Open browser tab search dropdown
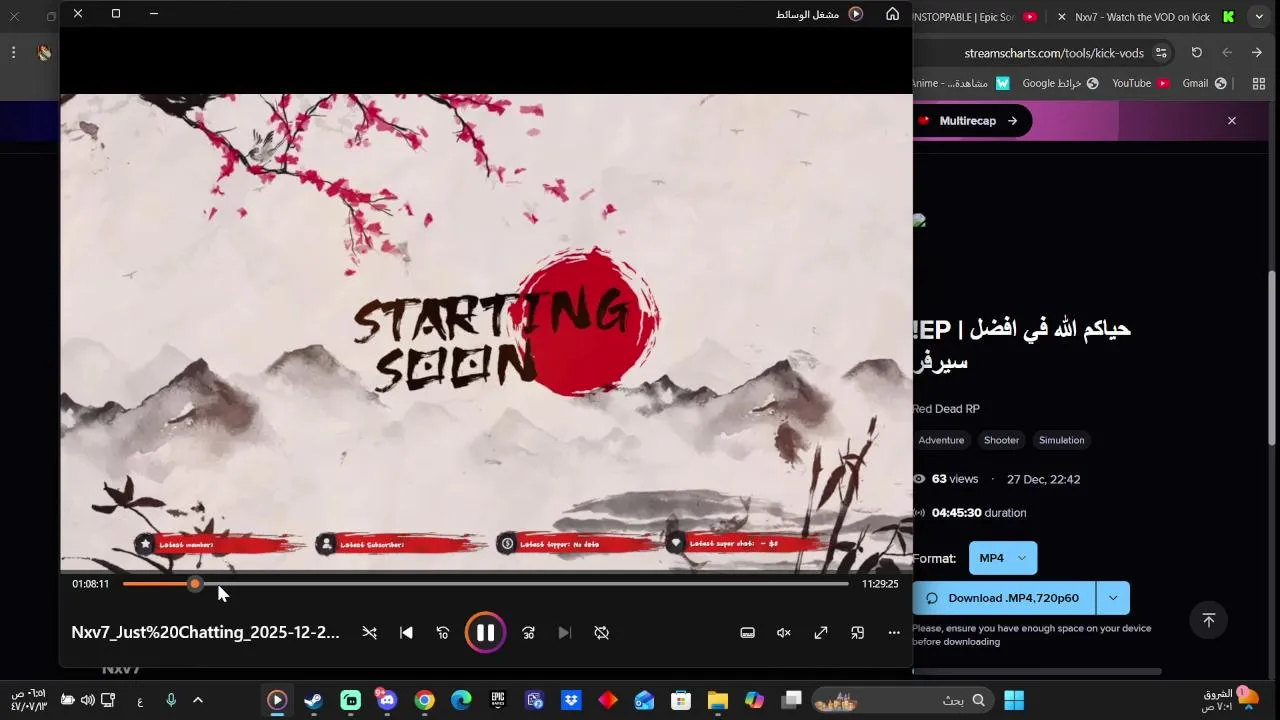 [x=1259, y=17]
